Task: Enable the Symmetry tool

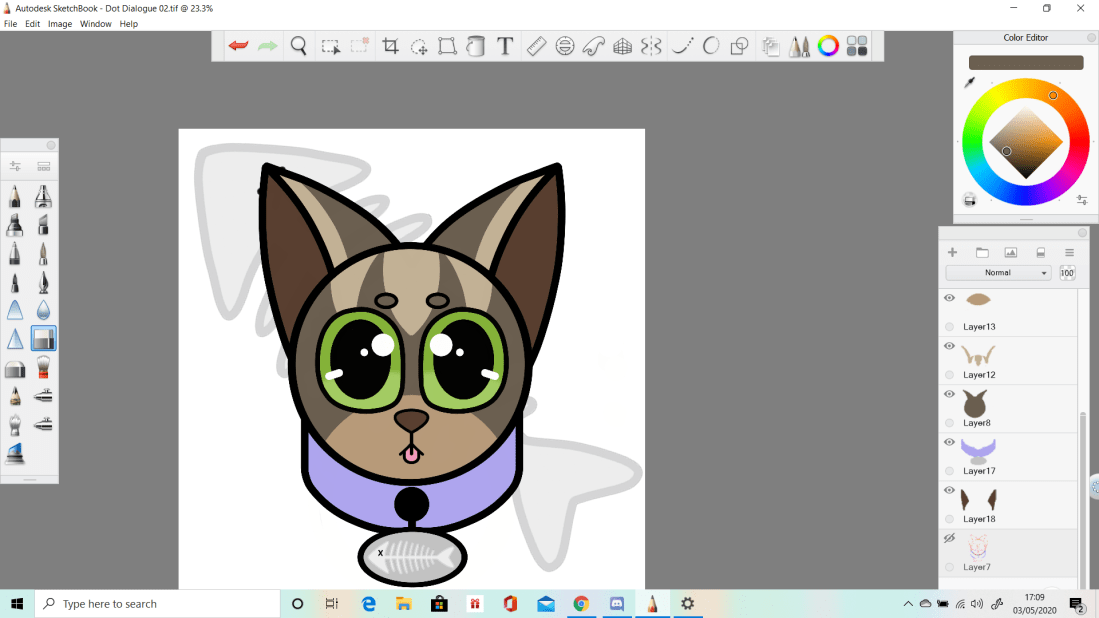Action: (651, 46)
